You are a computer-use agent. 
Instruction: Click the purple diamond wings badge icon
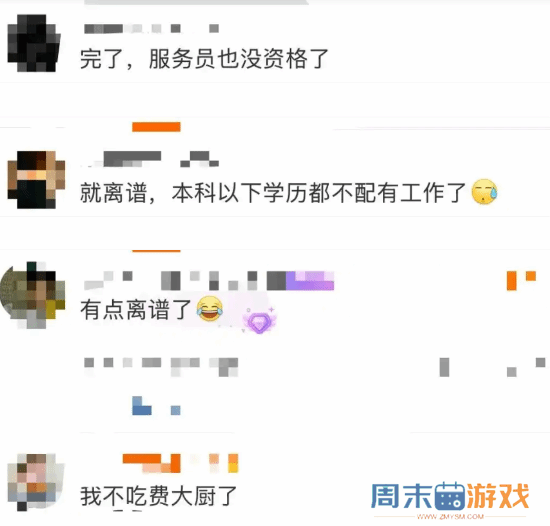(260, 321)
